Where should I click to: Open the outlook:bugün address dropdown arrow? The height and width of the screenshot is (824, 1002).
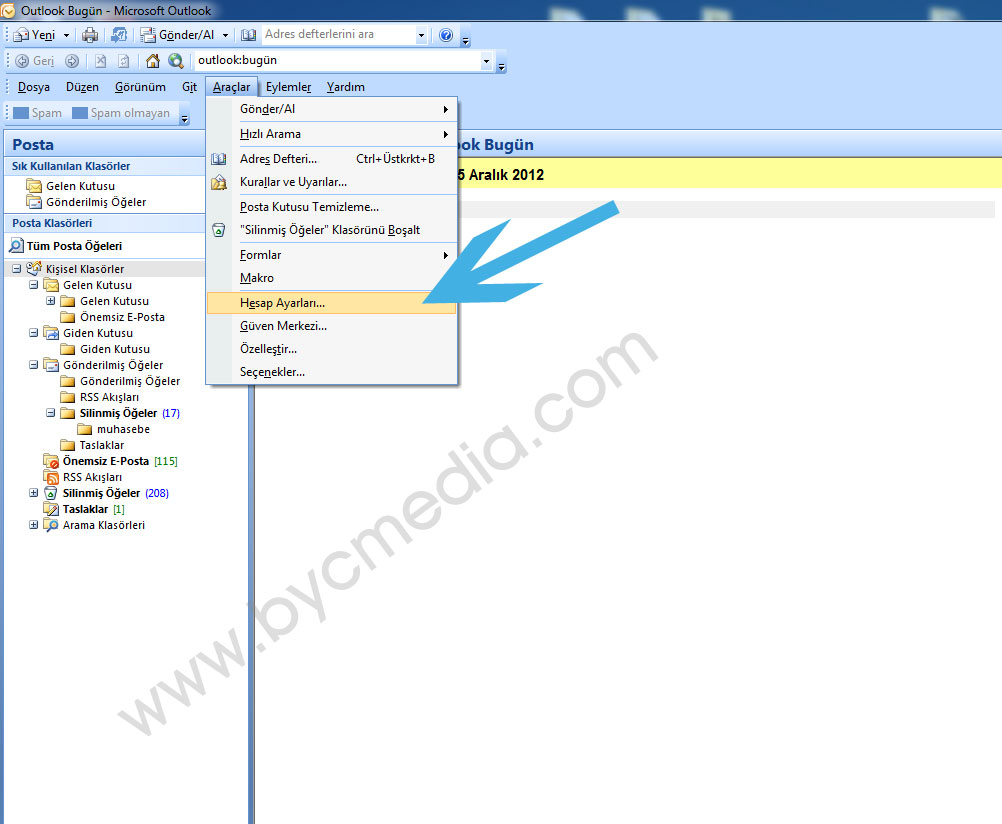point(486,61)
